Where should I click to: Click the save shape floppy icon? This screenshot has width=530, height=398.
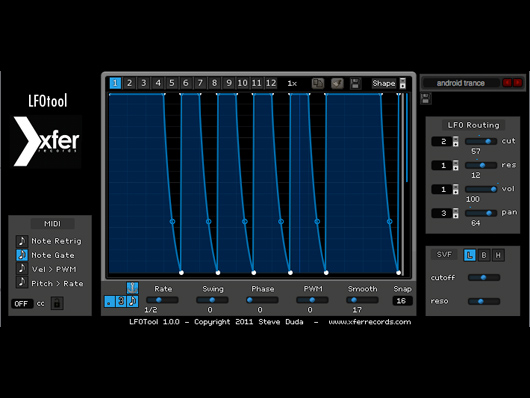355,83
